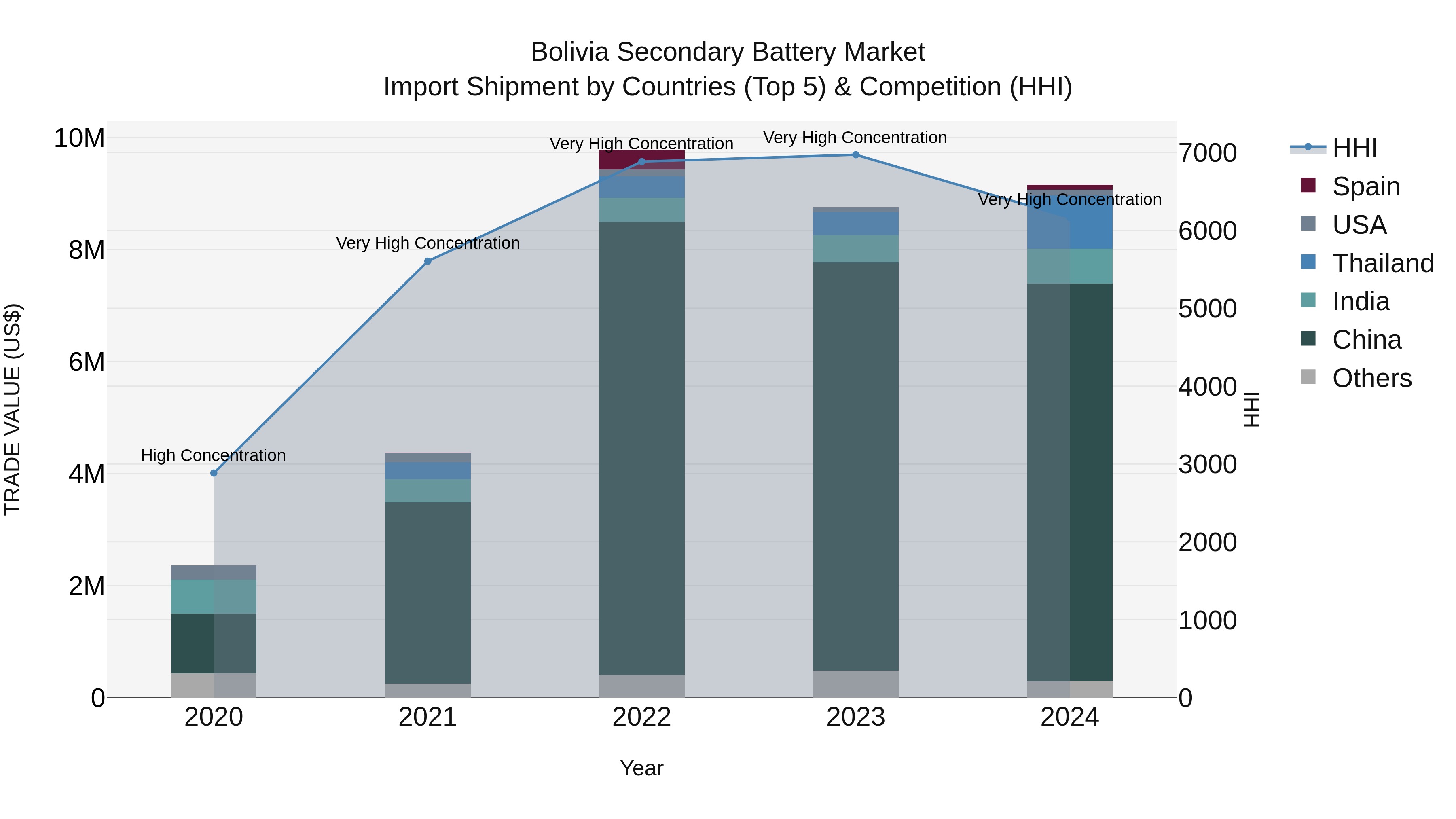1456x819 pixels.
Task: Click the 2021 HHI line marker
Action: [x=428, y=261]
